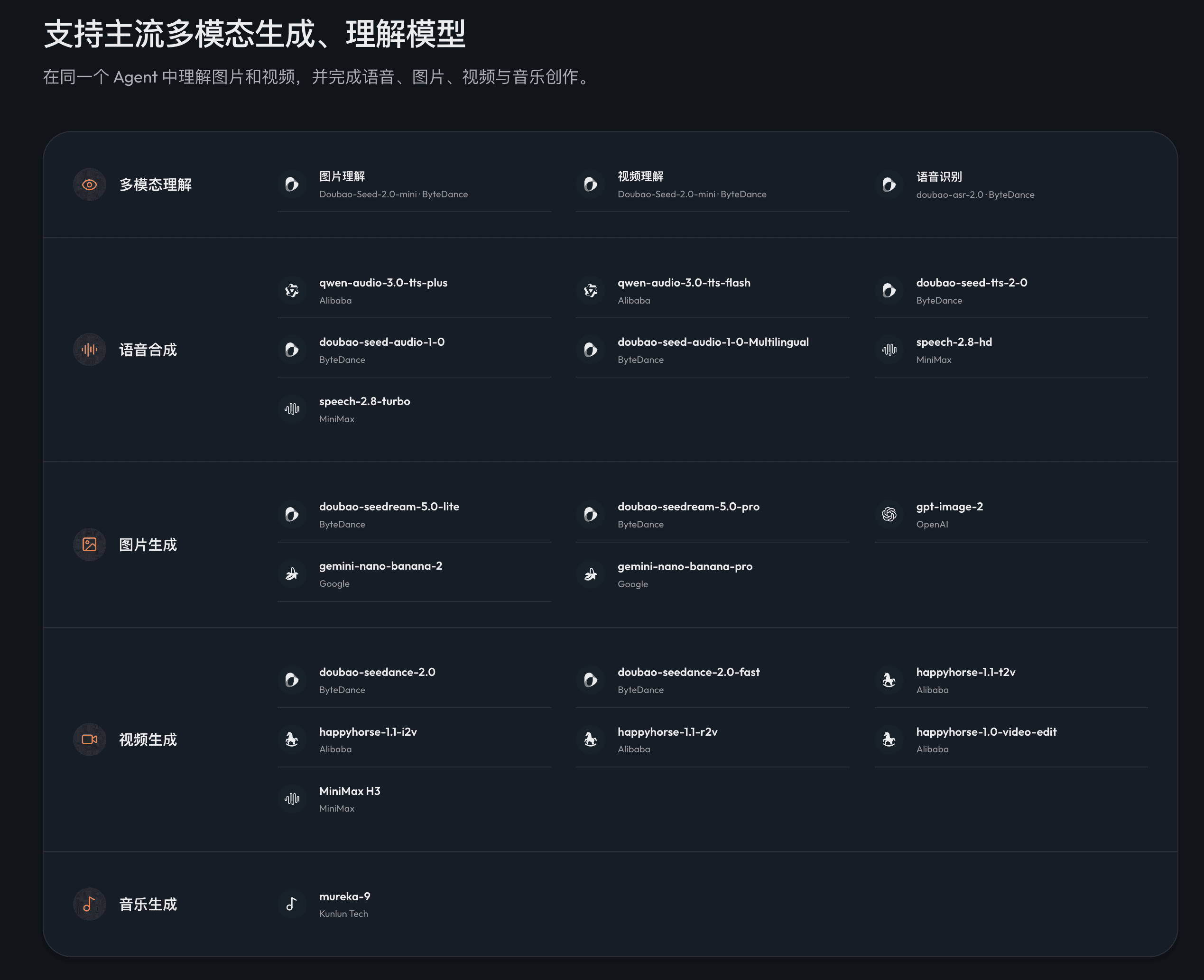Click the doubao-seedance-2.0 model name
This screenshot has width=1204, height=980.
pyautogui.click(x=377, y=672)
